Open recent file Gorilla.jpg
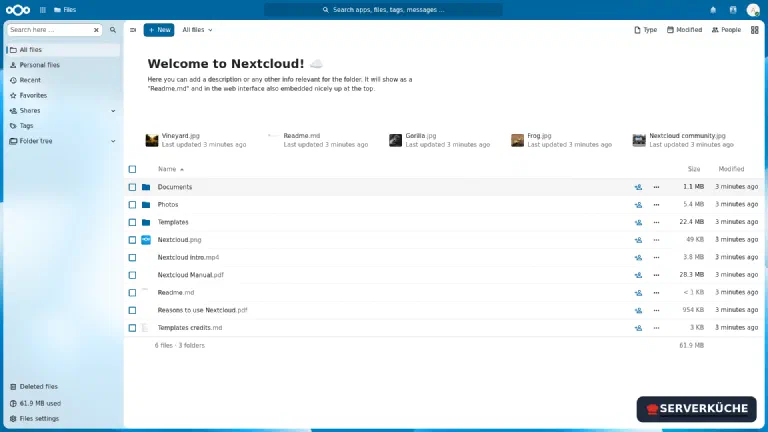This screenshot has width=768, height=432. (x=440, y=140)
